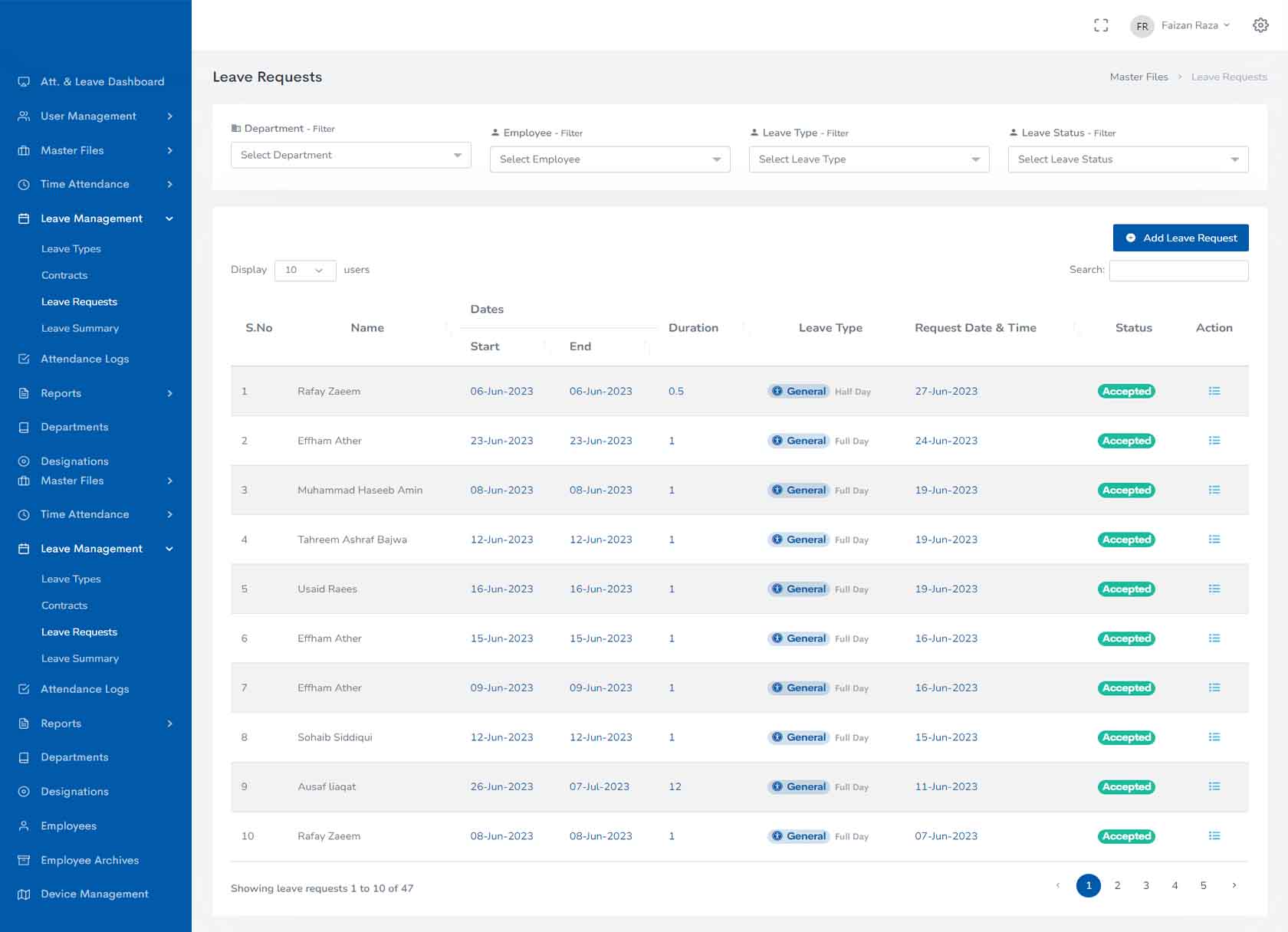Click the Device Management map icon

pyautogui.click(x=24, y=894)
